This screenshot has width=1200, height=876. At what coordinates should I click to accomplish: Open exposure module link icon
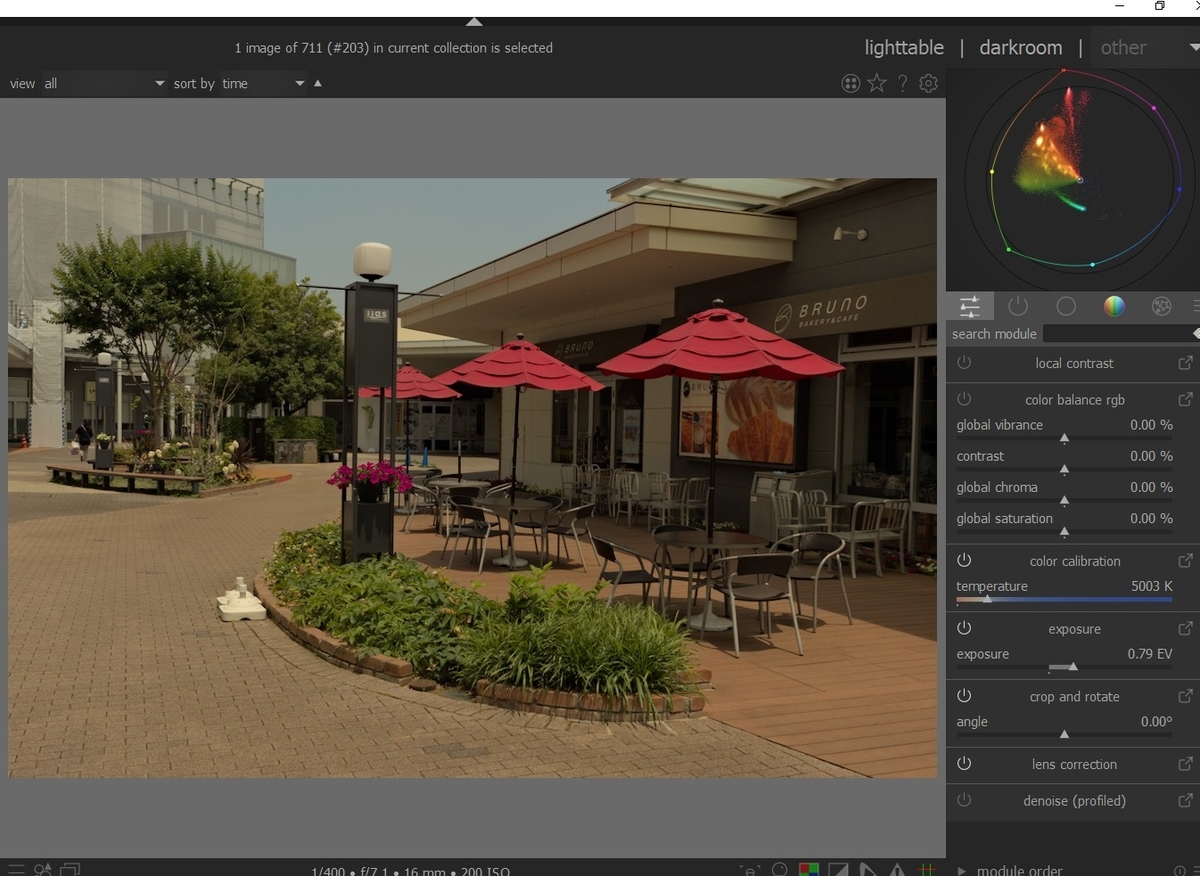(1185, 628)
